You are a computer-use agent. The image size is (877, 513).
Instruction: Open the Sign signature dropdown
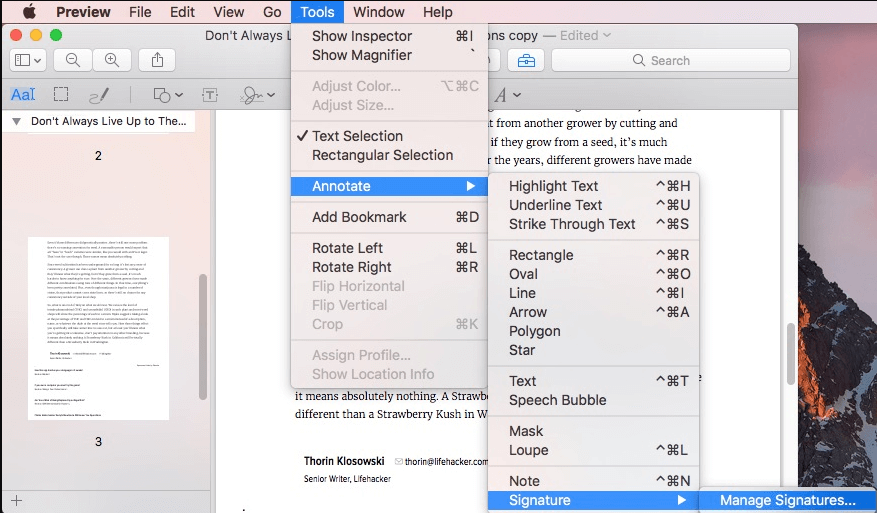(257, 95)
